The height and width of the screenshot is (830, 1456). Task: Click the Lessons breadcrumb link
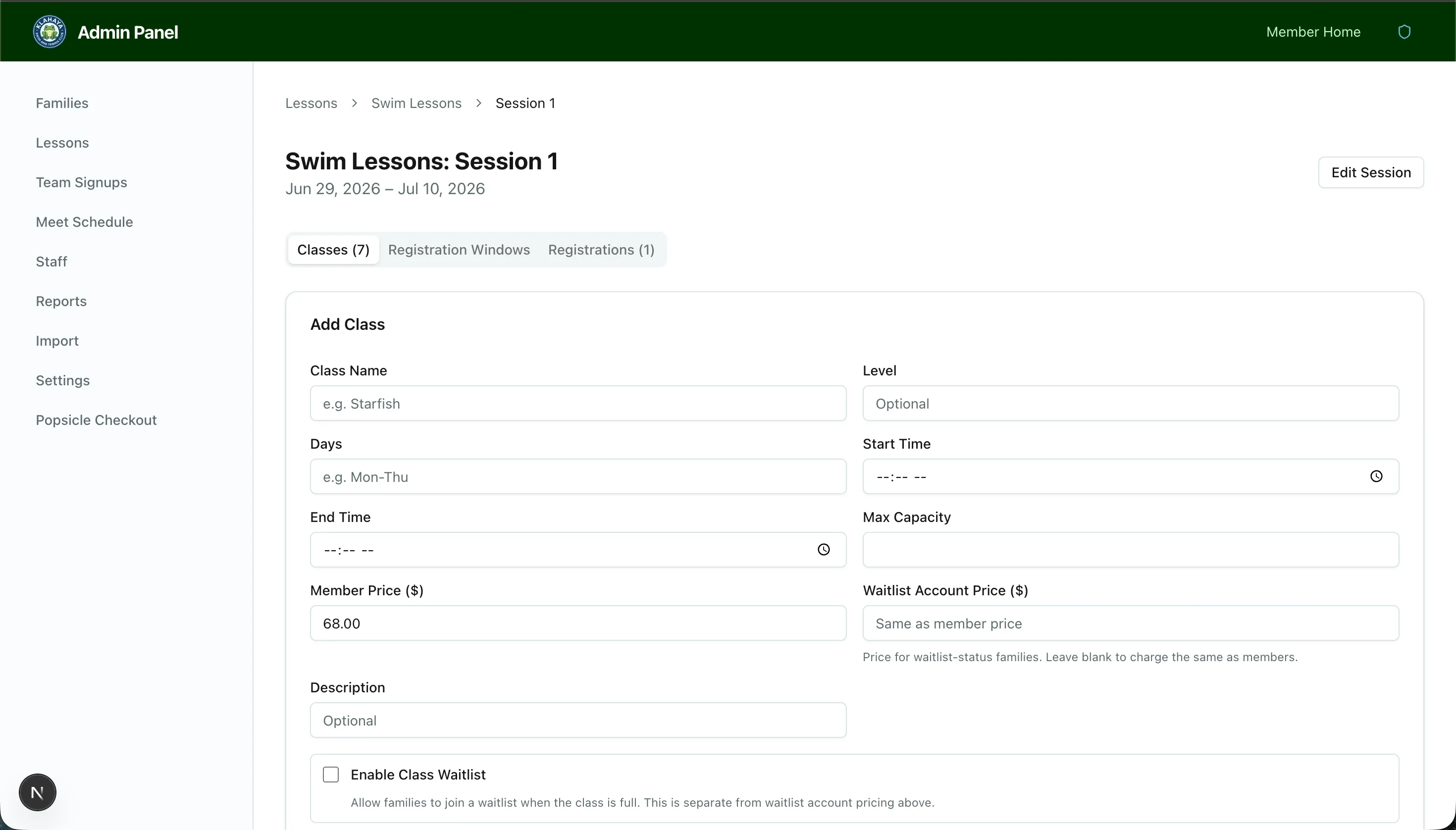click(x=312, y=103)
